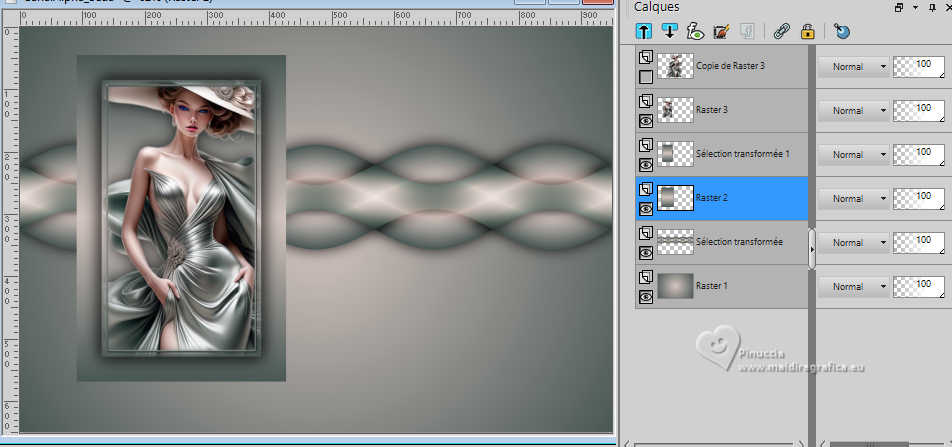952x447 pixels.
Task: Hide the Raster 3 layer
Action: (x=646, y=121)
